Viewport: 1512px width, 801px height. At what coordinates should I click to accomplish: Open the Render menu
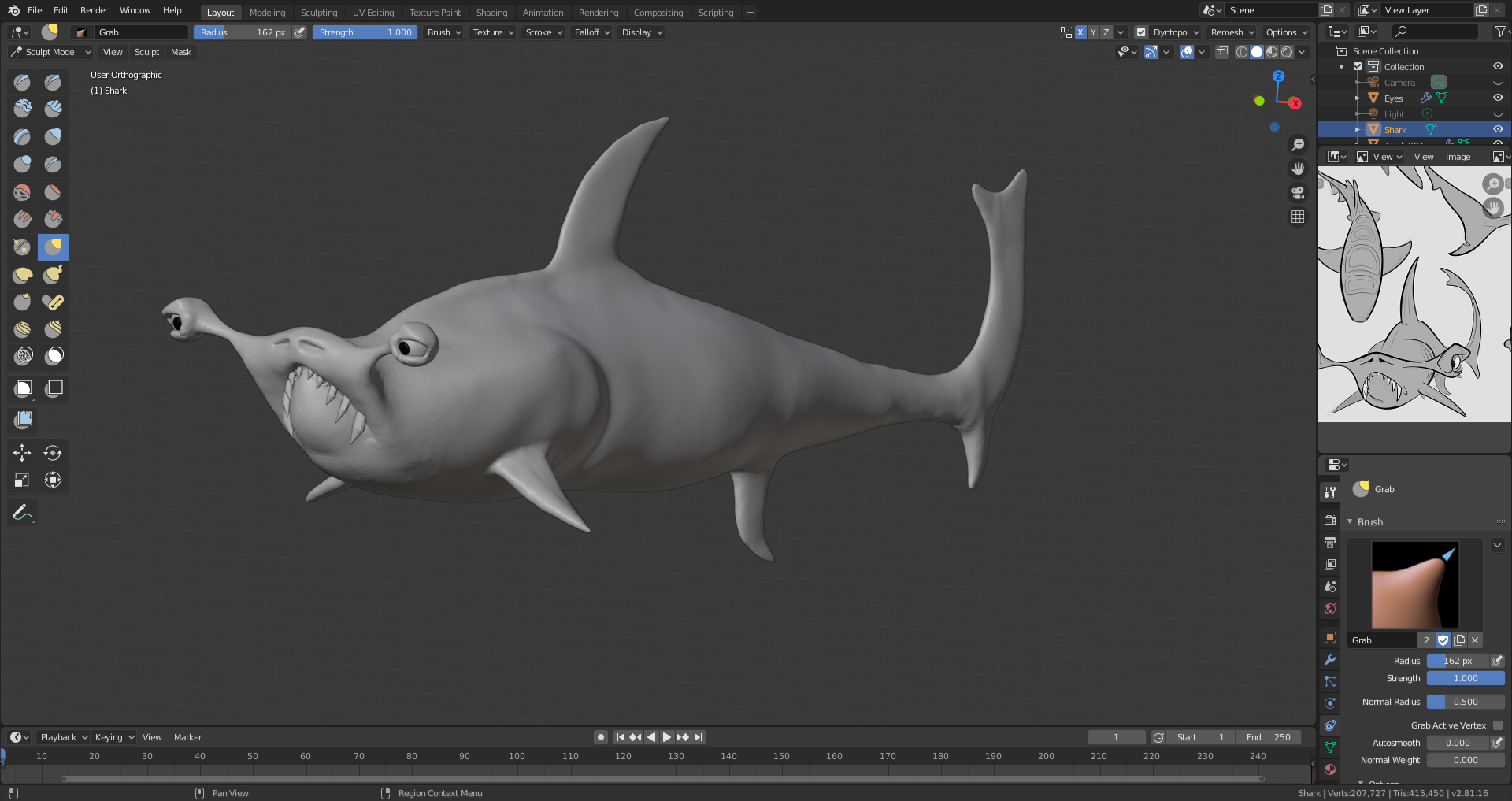(94, 10)
